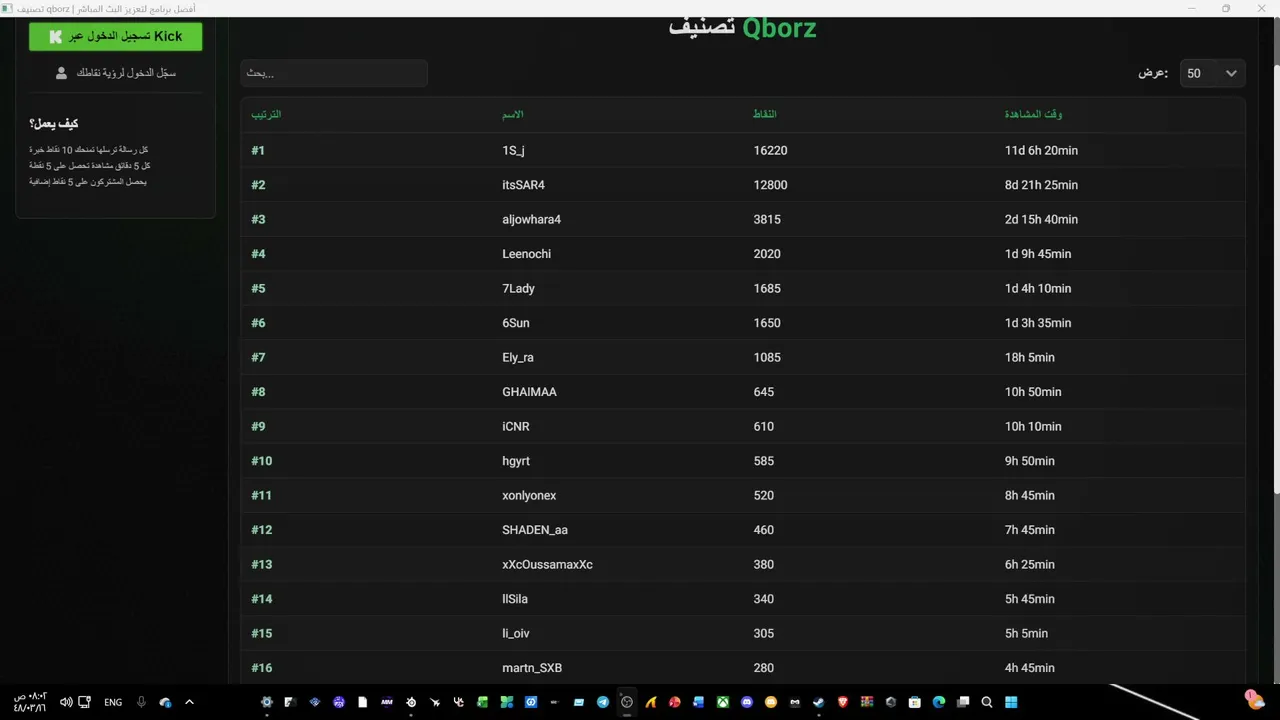Select the username Ely_ra
This screenshot has height=720, width=1280.
[518, 357]
